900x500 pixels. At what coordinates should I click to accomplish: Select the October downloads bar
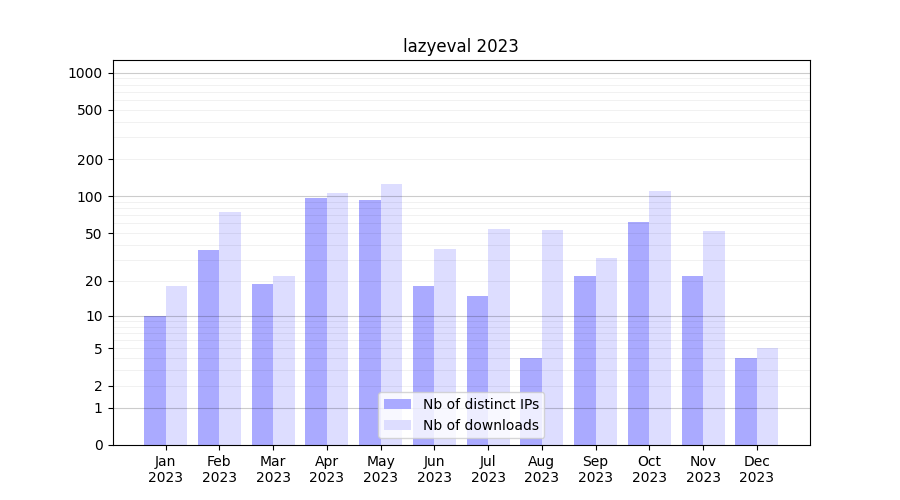(660, 318)
